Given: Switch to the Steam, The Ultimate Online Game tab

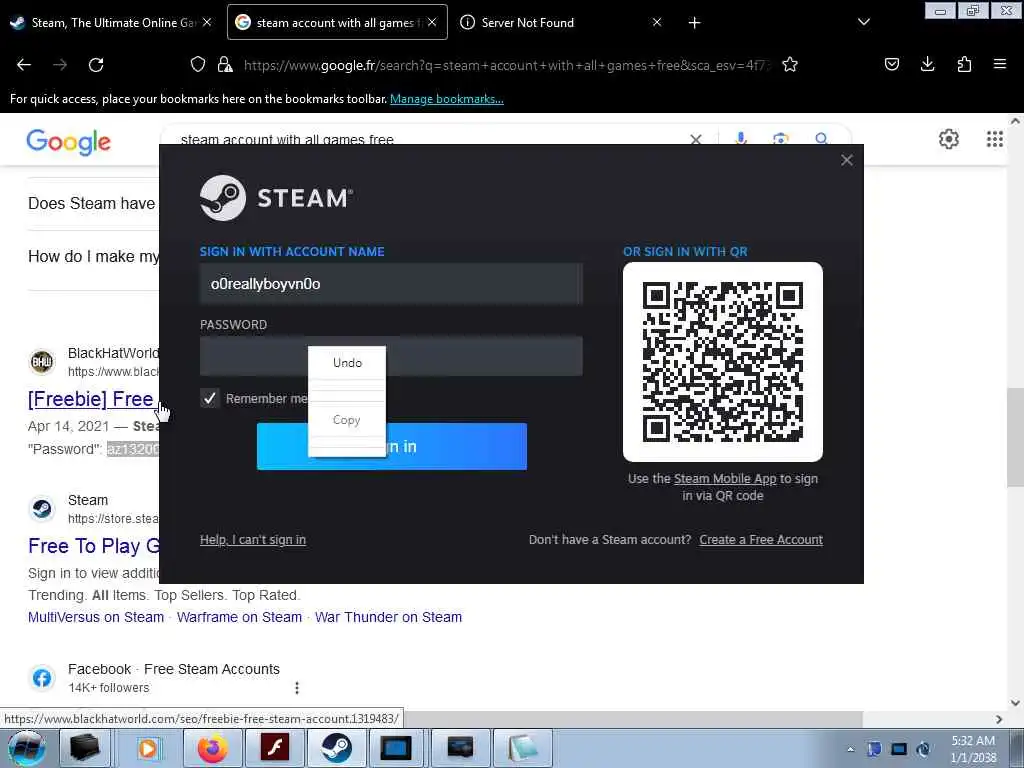Looking at the screenshot, I should [x=112, y=23].
